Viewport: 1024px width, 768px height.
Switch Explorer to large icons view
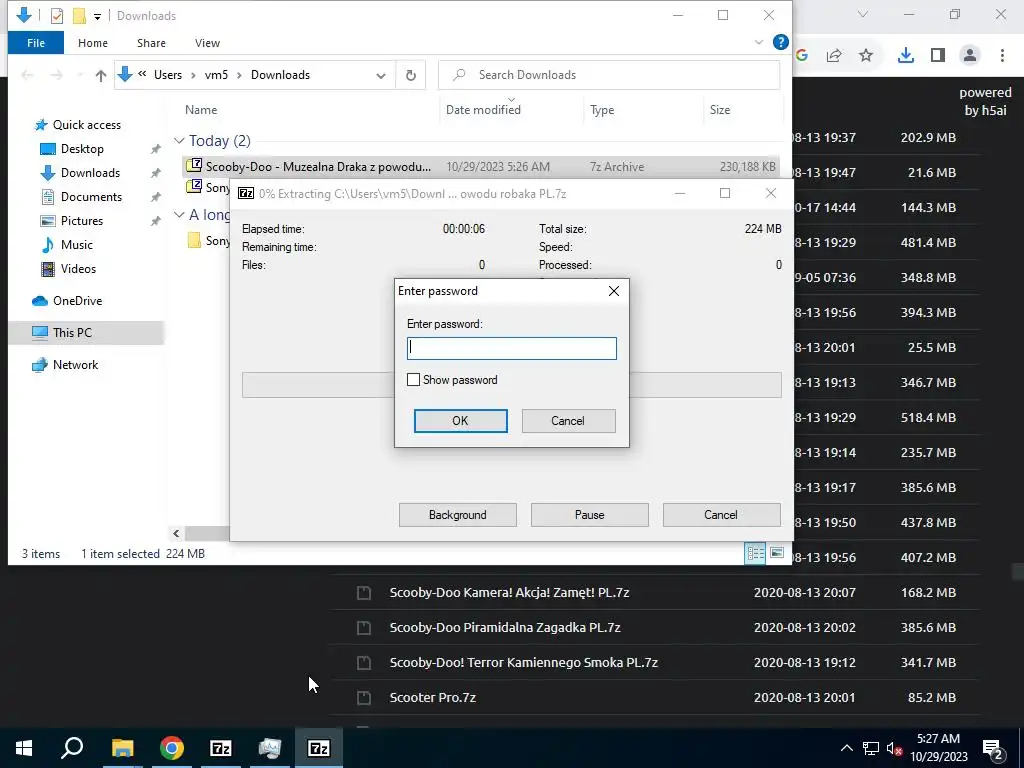click(x=776, y=554)
